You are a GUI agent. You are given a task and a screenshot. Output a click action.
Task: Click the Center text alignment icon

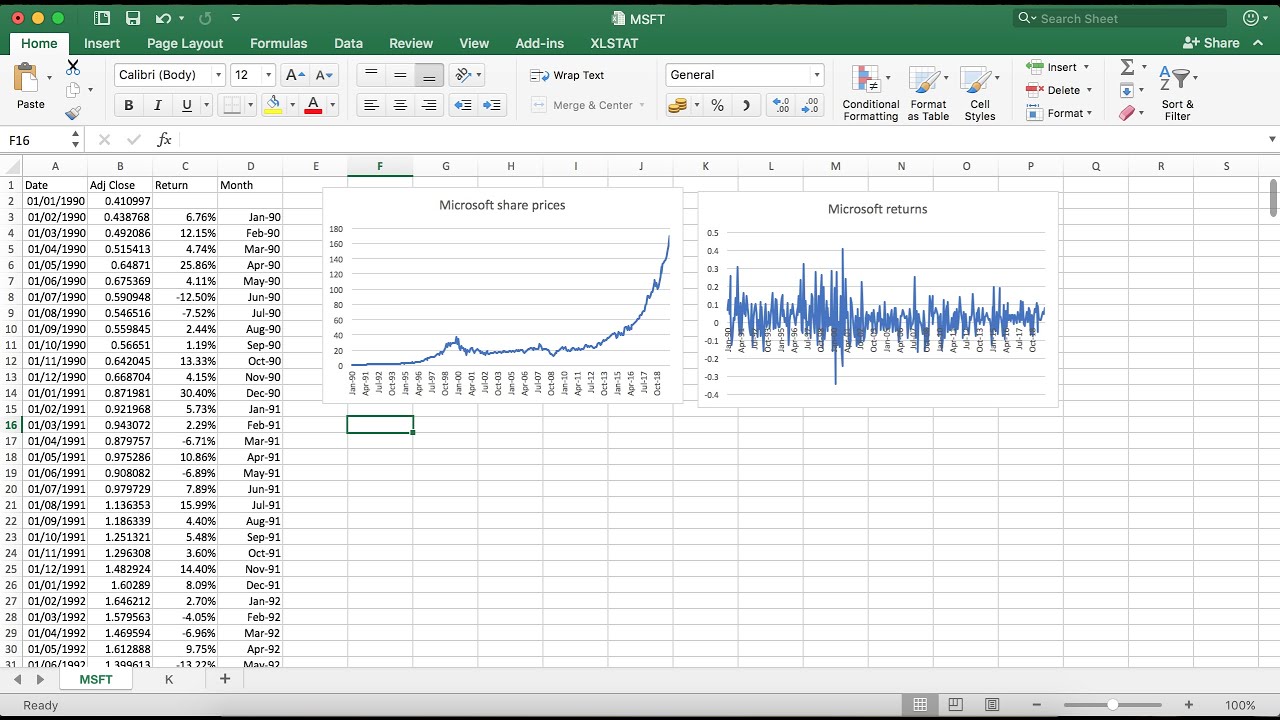[400, 105]
